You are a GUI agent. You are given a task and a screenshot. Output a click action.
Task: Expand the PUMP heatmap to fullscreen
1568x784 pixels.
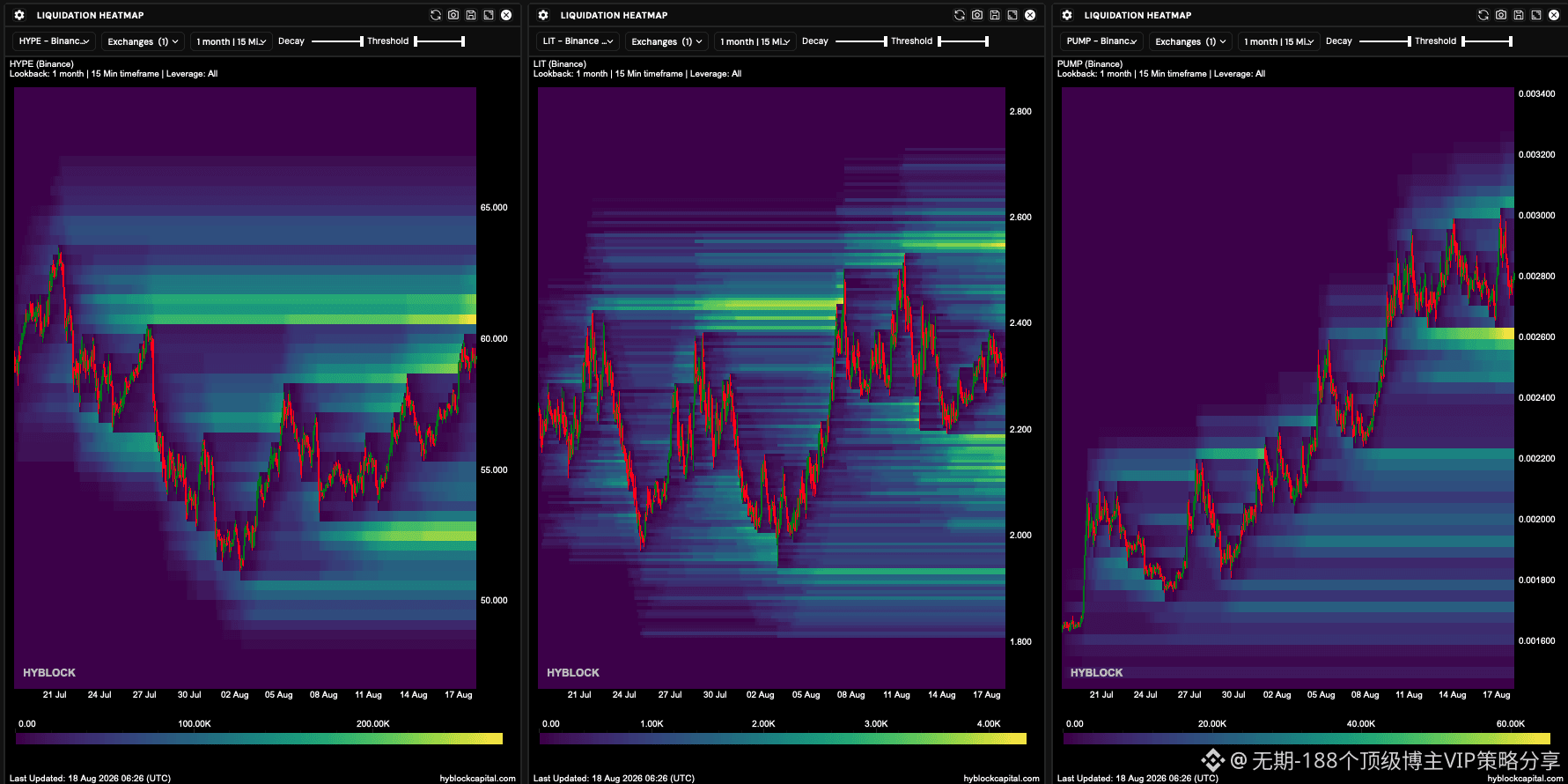tap(1536, 15)
